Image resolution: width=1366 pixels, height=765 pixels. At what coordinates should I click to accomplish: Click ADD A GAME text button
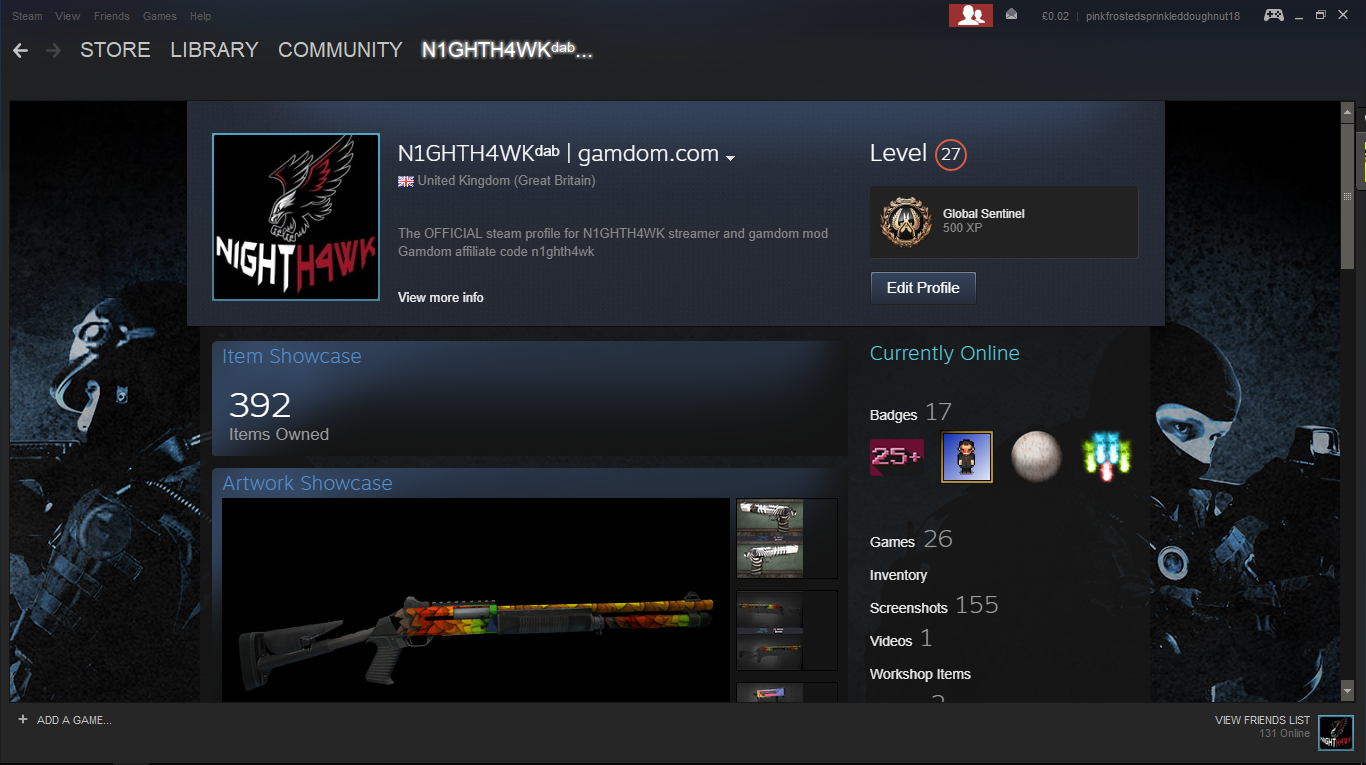[x=74, y=720]
